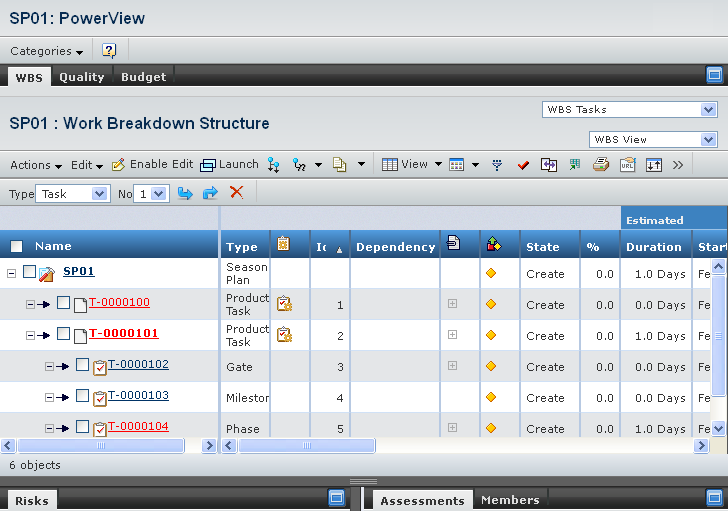728x511 pixels.
Task: Click the blue insert-below arrow icon
Action: [x=185, y=193]
